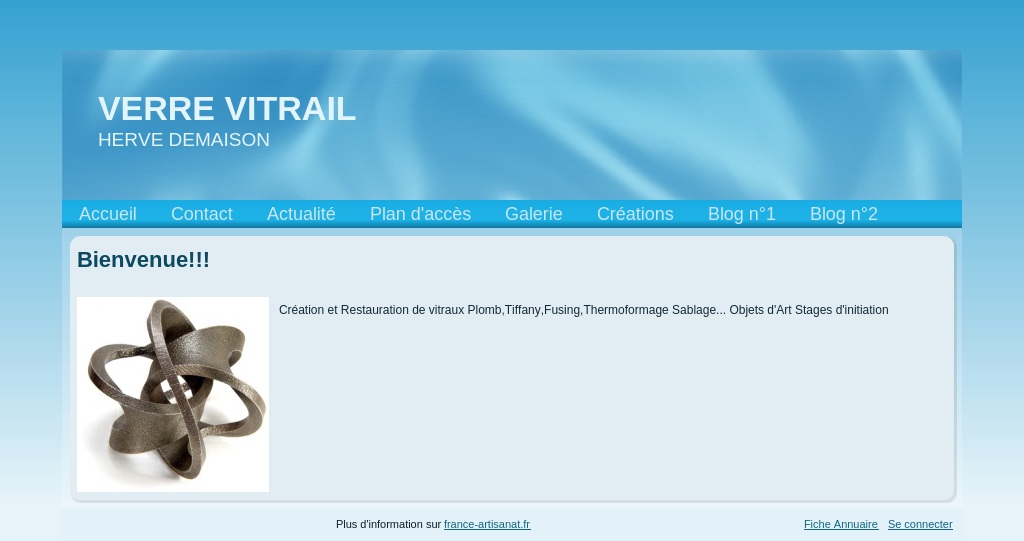Viewport: 1024px width, 541px height.
Task: Click the VERRE VITRAIL site title
Action: click(x=227, y=108)
